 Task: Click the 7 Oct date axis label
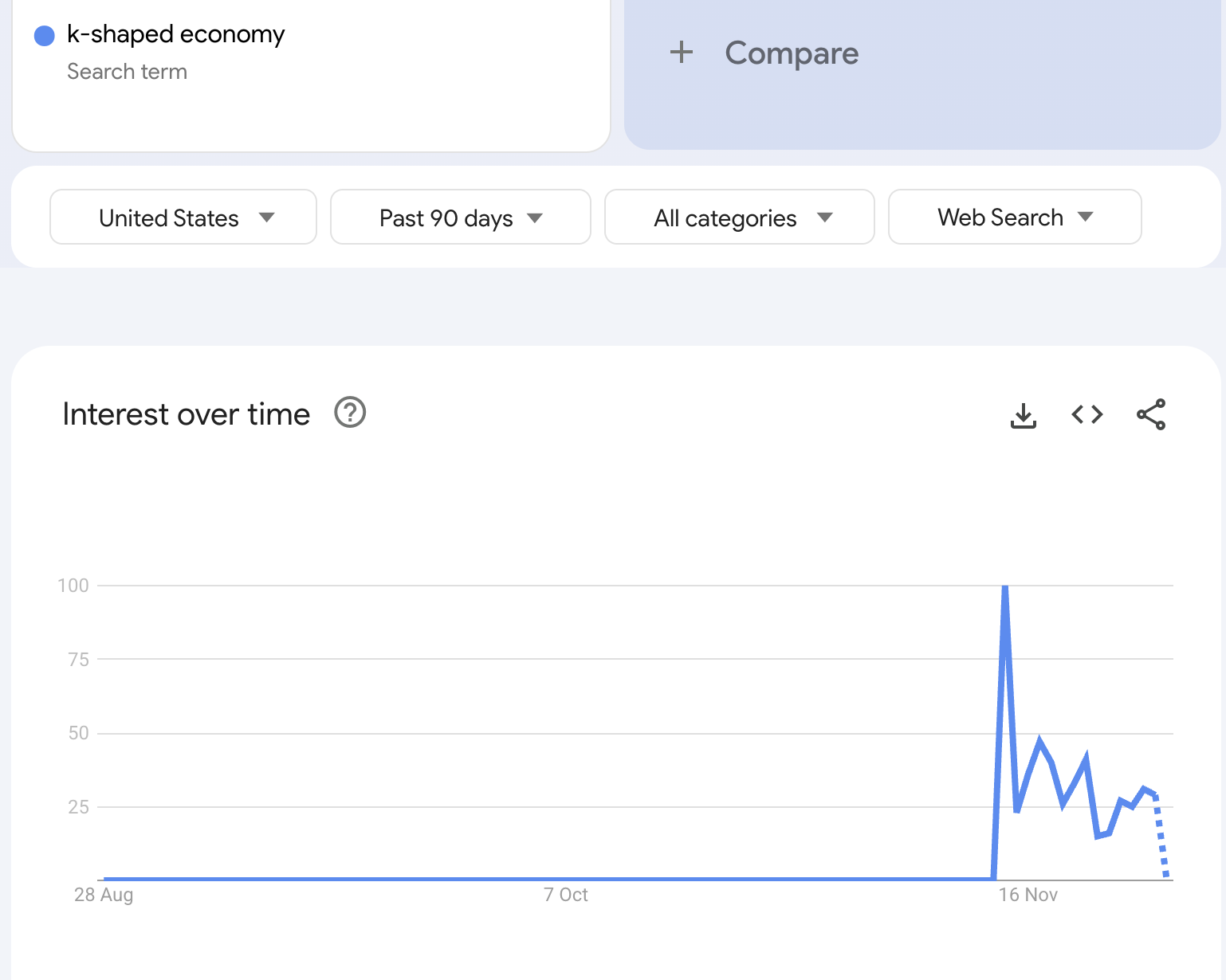[x=565, y=895]
